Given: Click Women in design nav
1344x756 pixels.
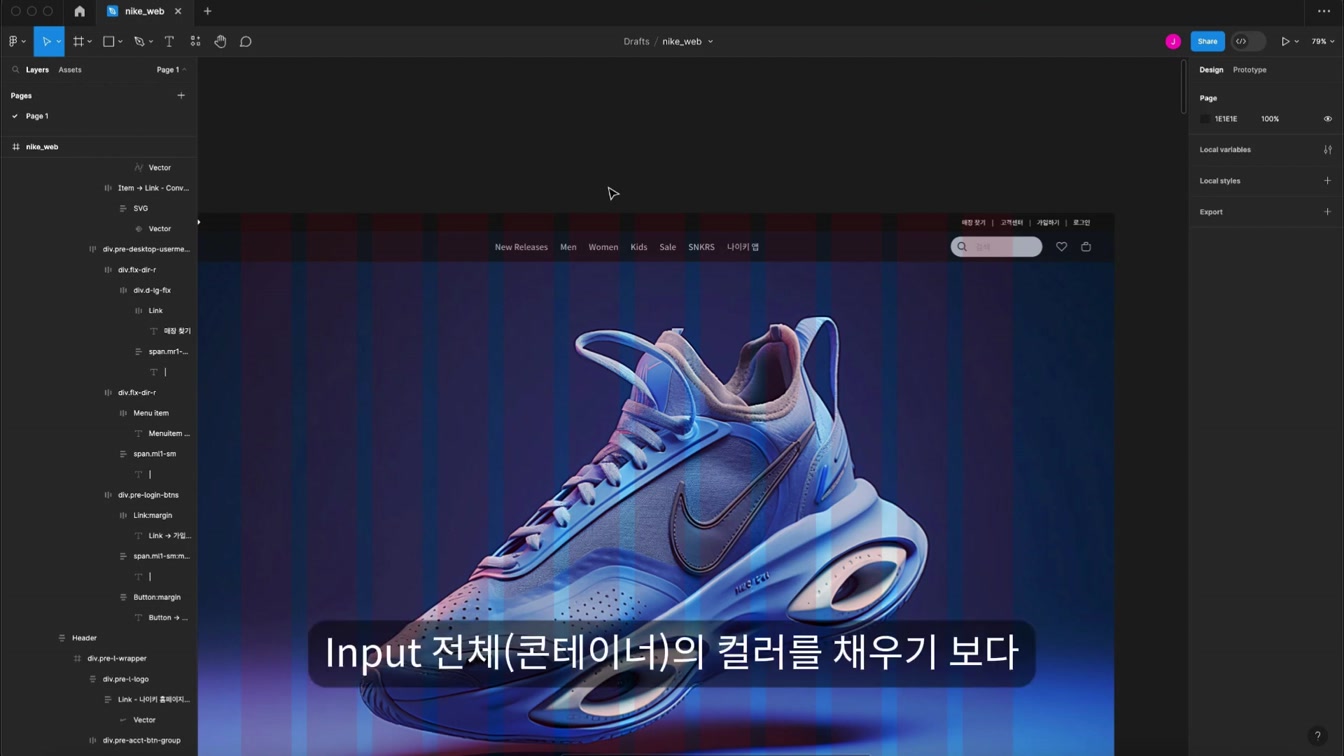Looking at the screenshot, I should coord(603,247).
